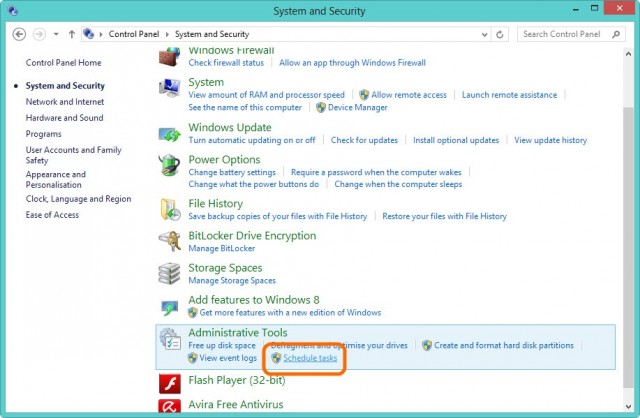Click View event logs link
The height and width of the screenshot is (418, 640).
tap(228, 358)
